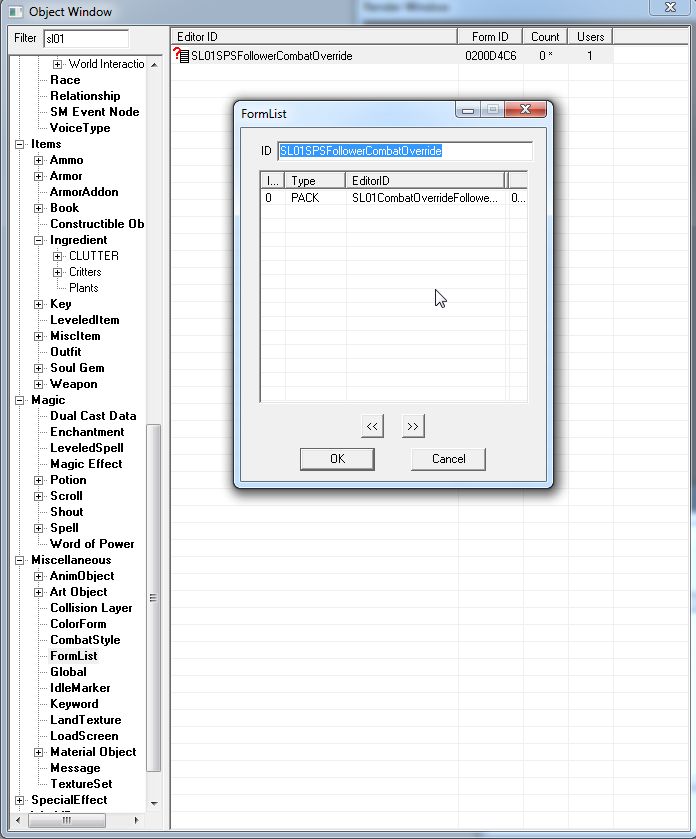Select the FormList tree item
The image size is (696, 839).
click(x=74, y=656)
